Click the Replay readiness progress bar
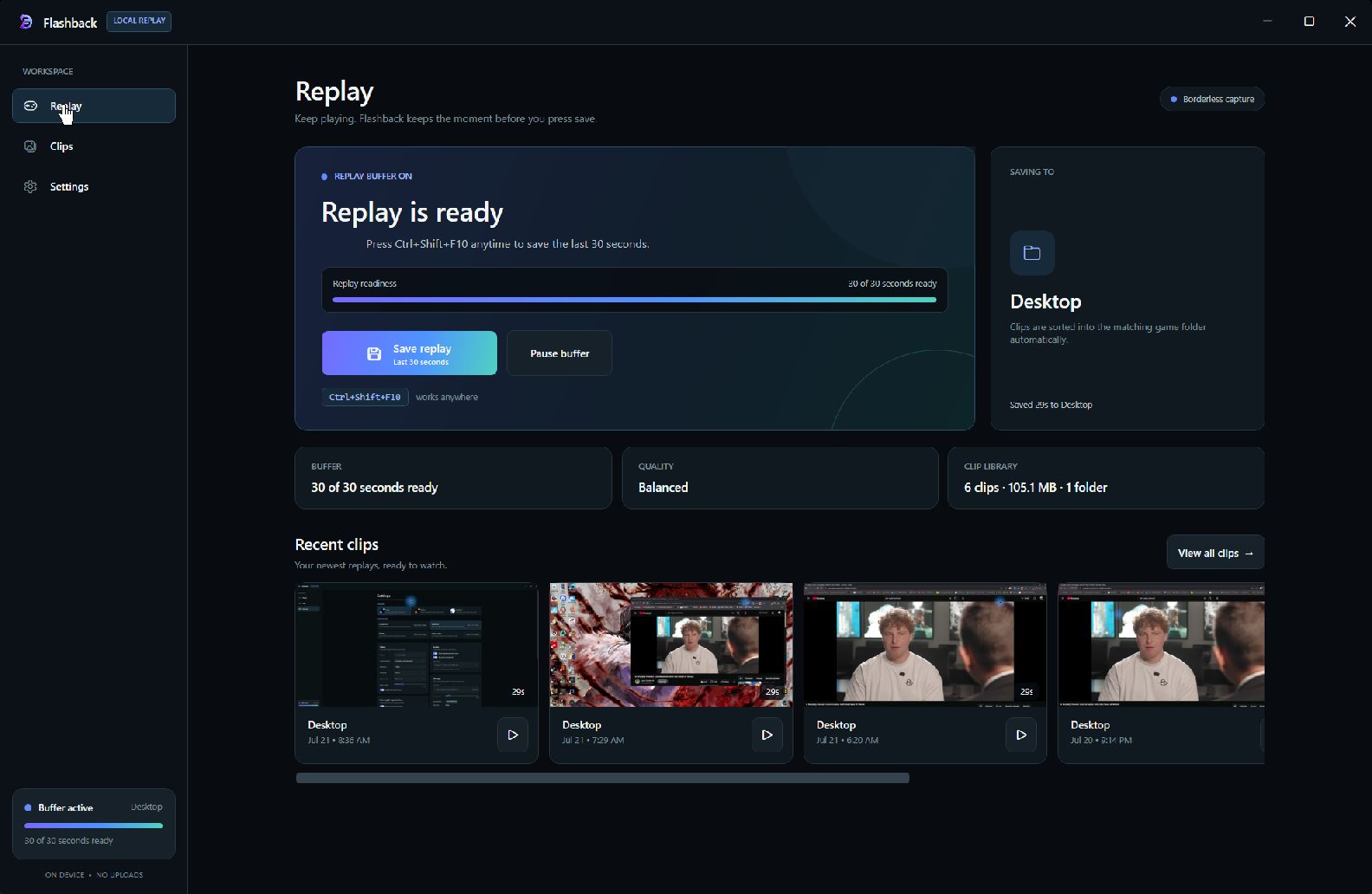This screenshot has height=894, width=1372. (x=634, y=300)
